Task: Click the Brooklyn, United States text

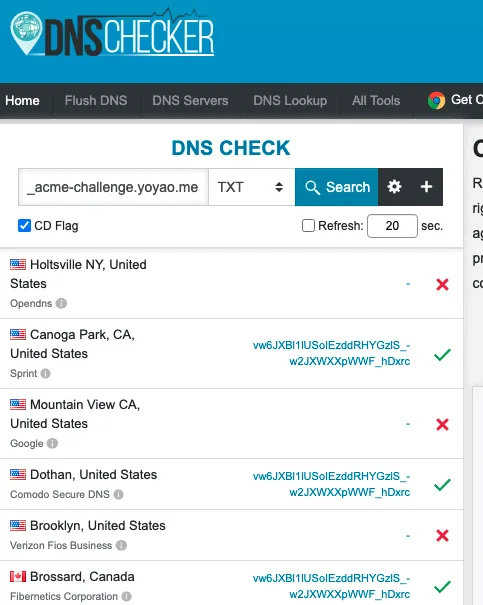Action: tap(98, 526)
